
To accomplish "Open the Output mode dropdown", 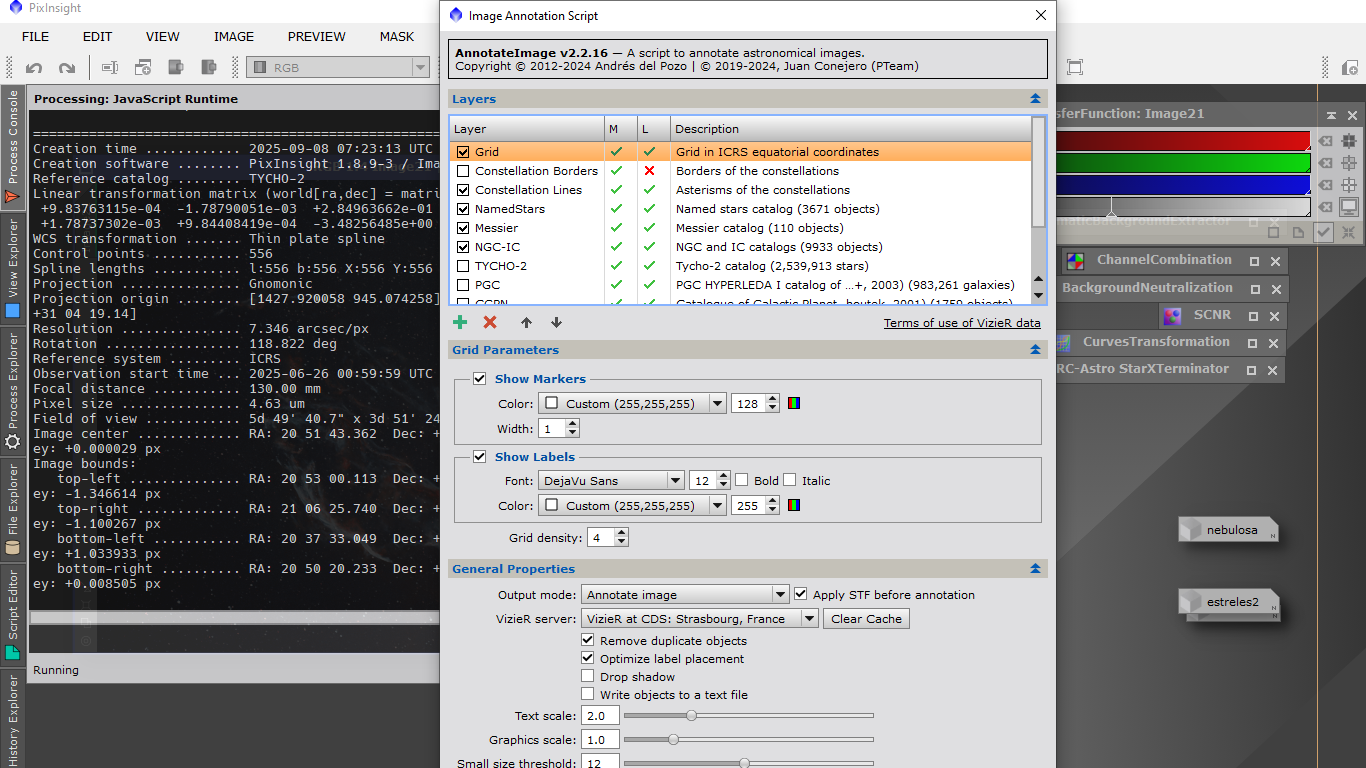I will tap(686, 595).
